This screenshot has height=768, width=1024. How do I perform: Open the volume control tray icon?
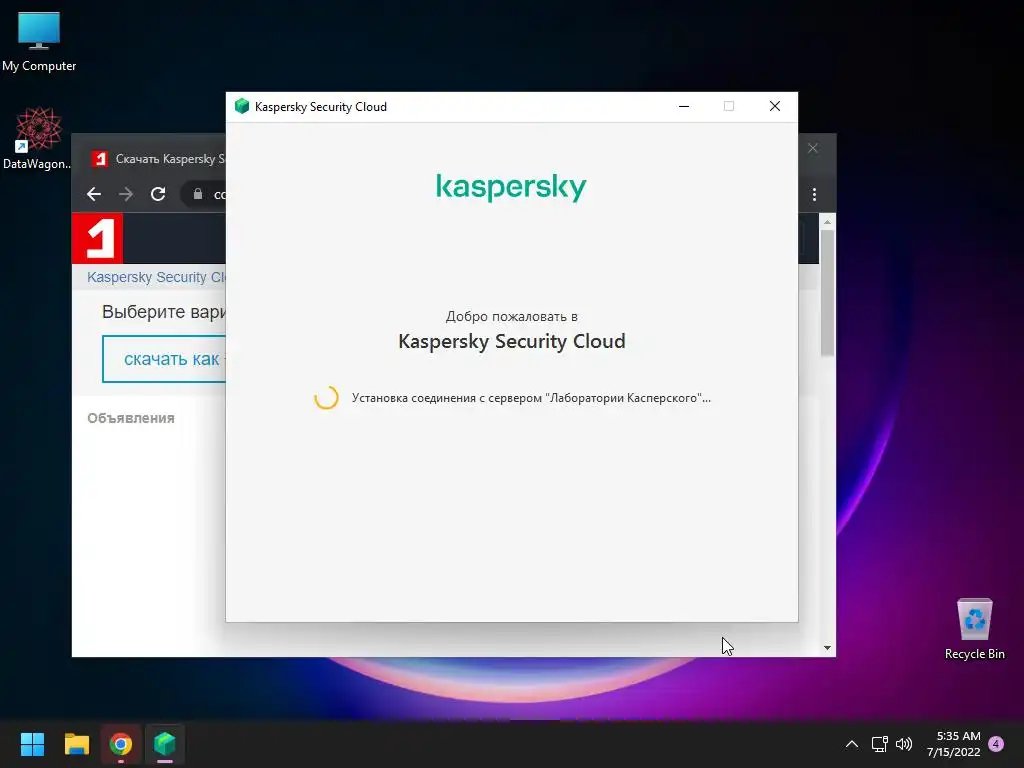(904, 744)
